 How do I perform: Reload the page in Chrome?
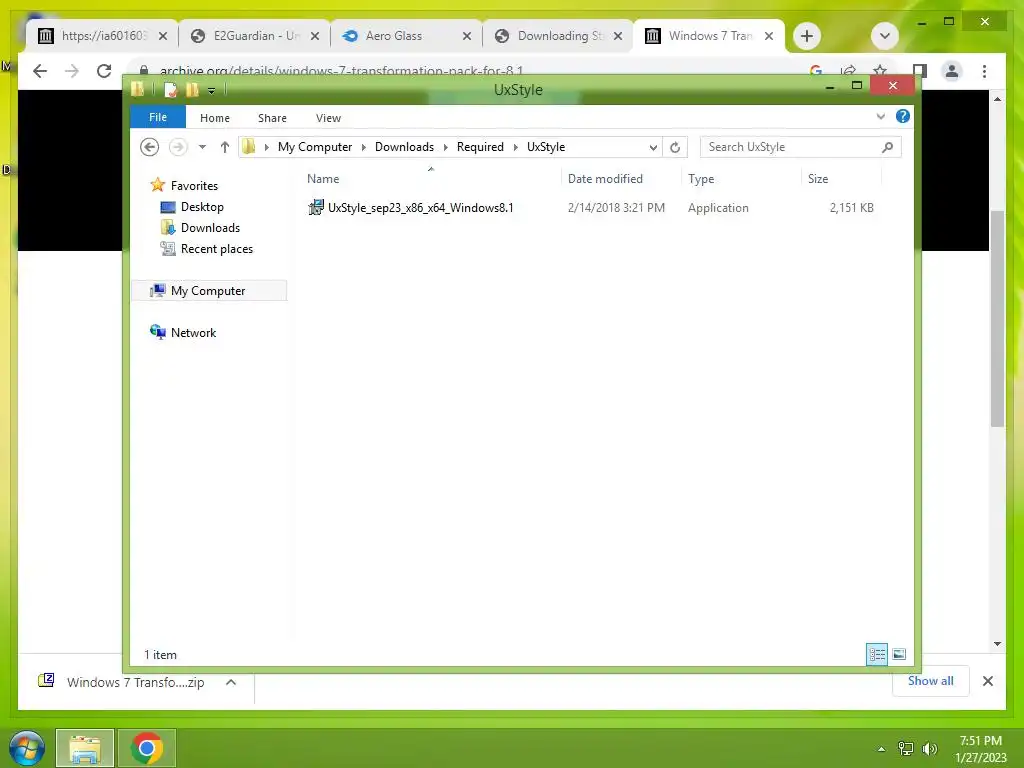pyautogui.click(x=104, y=71)
